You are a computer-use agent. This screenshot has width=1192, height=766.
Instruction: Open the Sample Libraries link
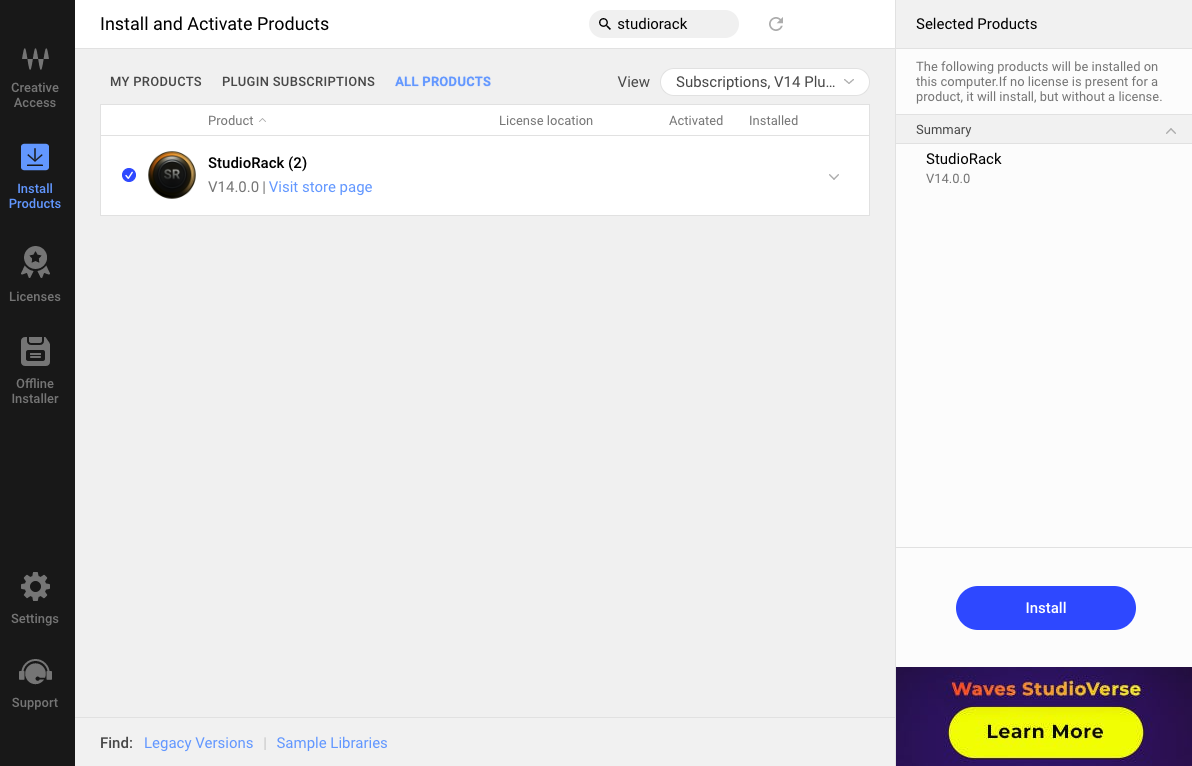pyautogui.click(x=331, y=743)
